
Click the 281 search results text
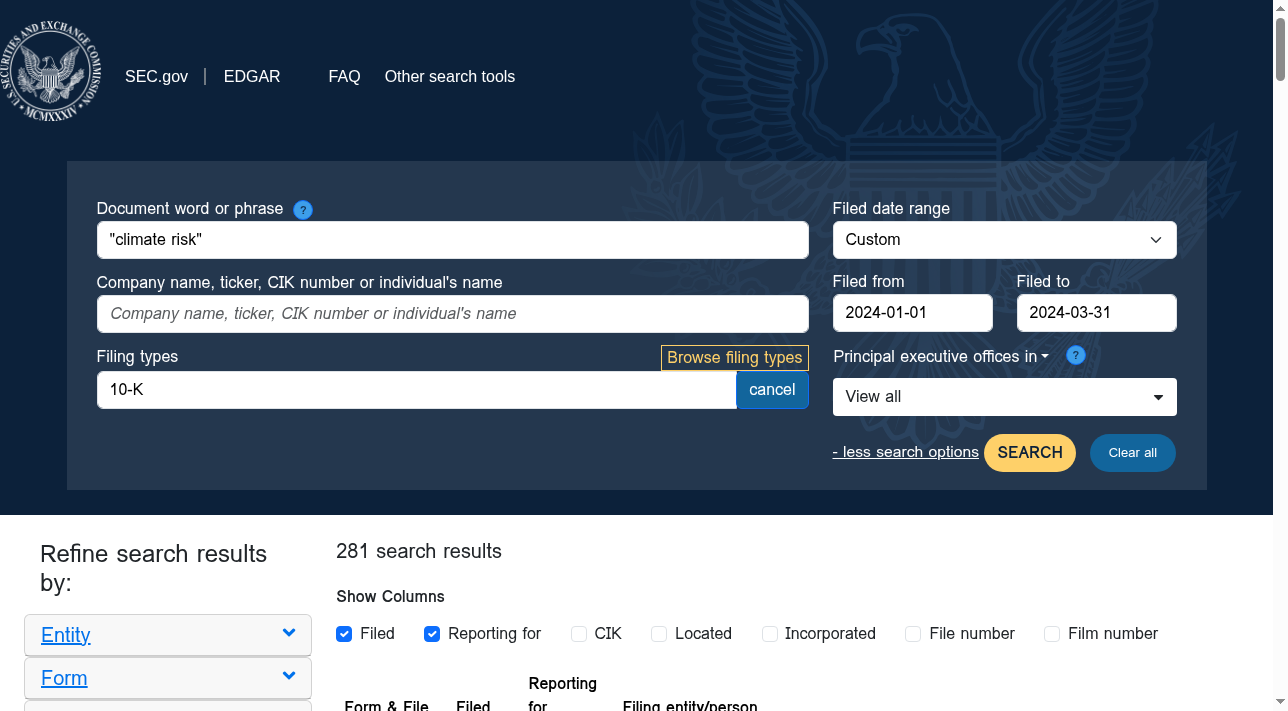pos(419,551)
